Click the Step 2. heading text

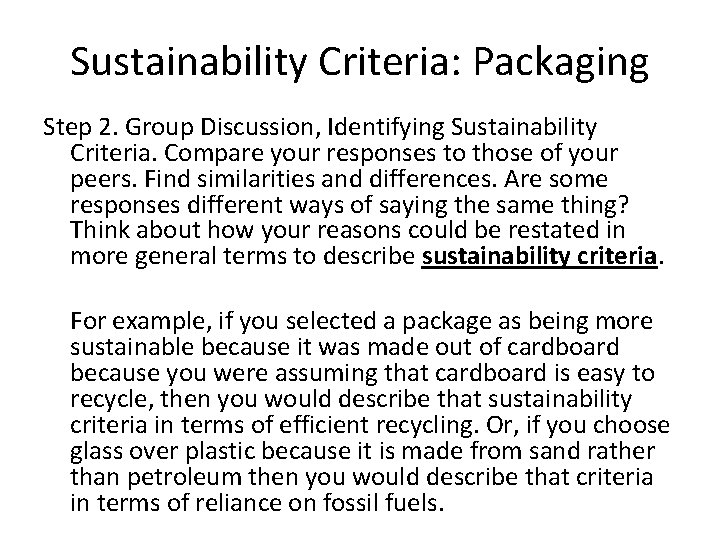[x=81, y=128]
